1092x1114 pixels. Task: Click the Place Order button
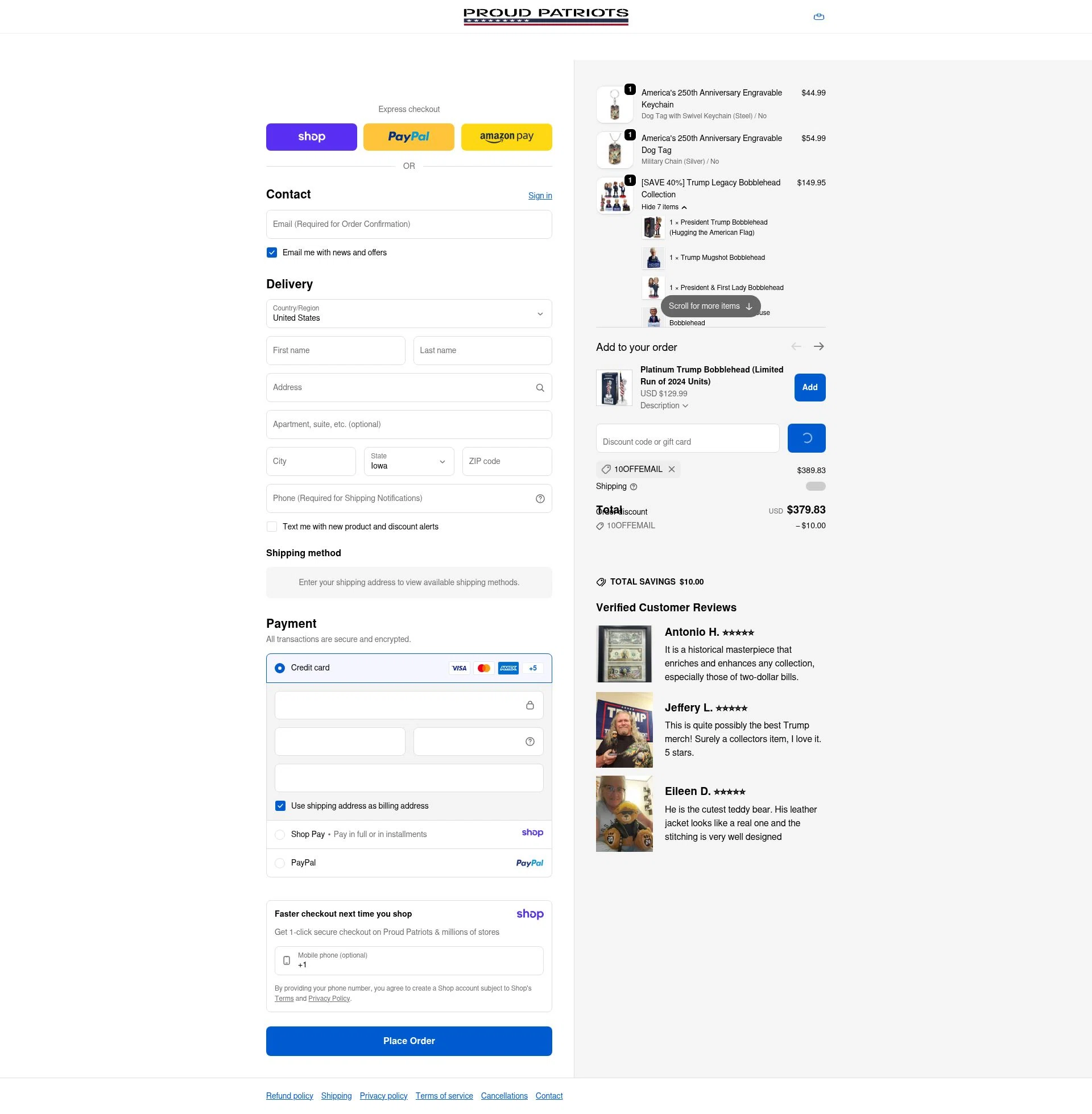click(x=408, y=1041)
